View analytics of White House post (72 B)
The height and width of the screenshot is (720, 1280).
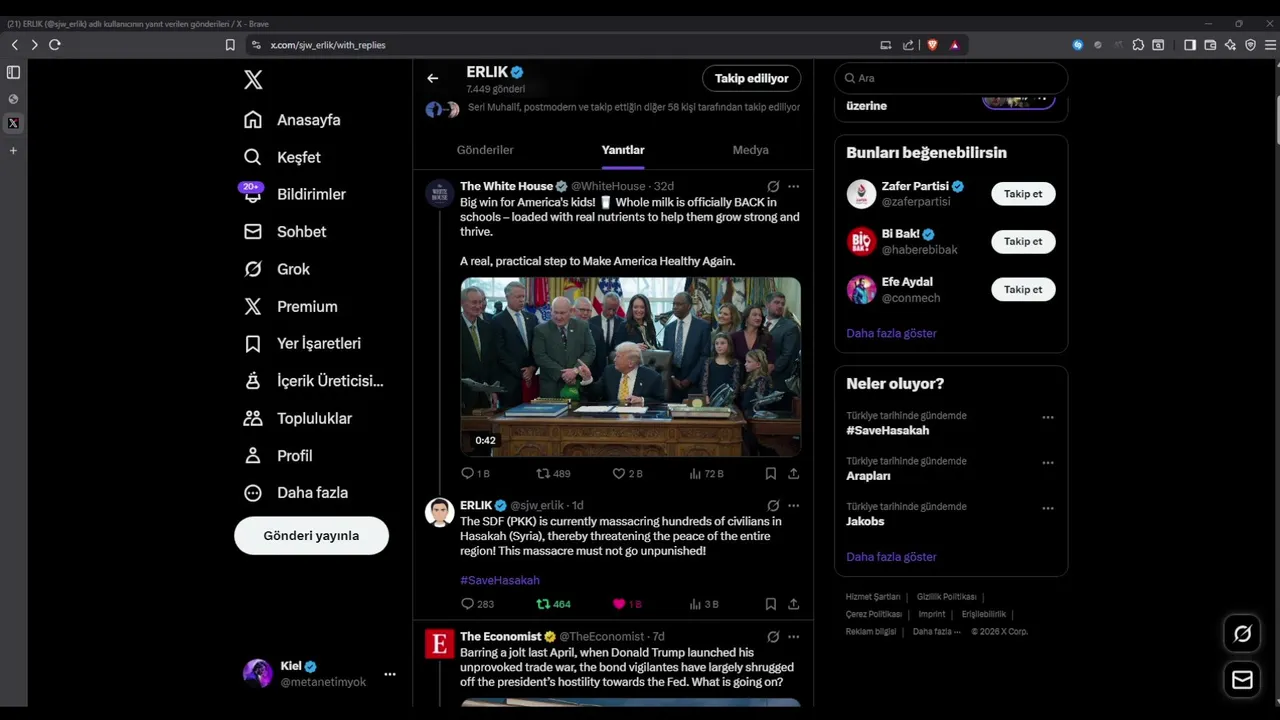point(706,473)
